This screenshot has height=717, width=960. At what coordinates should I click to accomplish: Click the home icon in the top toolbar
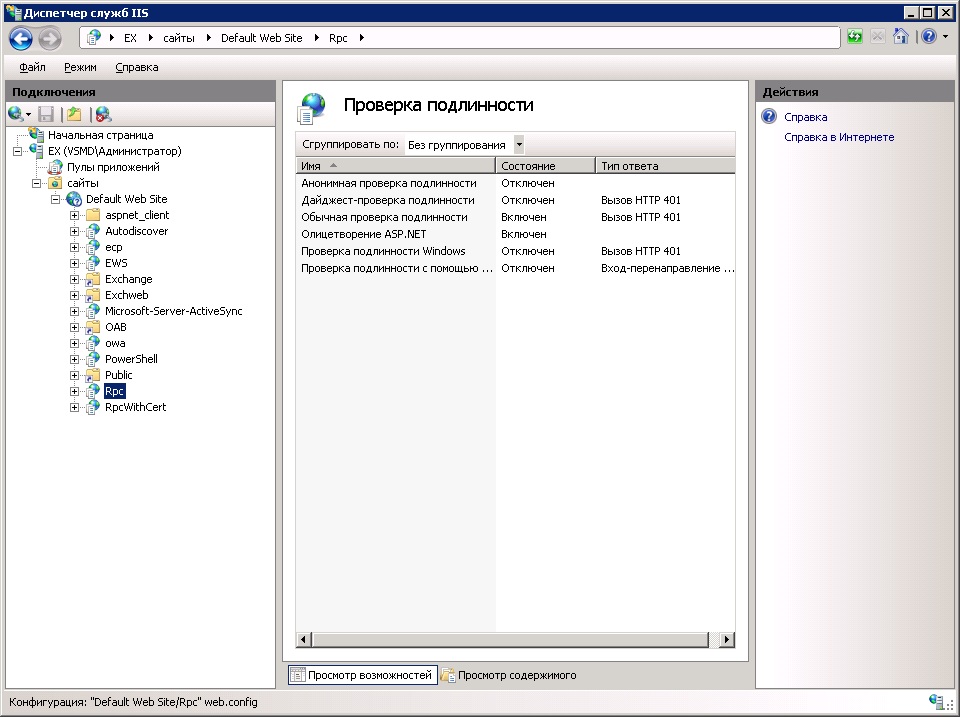coord(901,37)
